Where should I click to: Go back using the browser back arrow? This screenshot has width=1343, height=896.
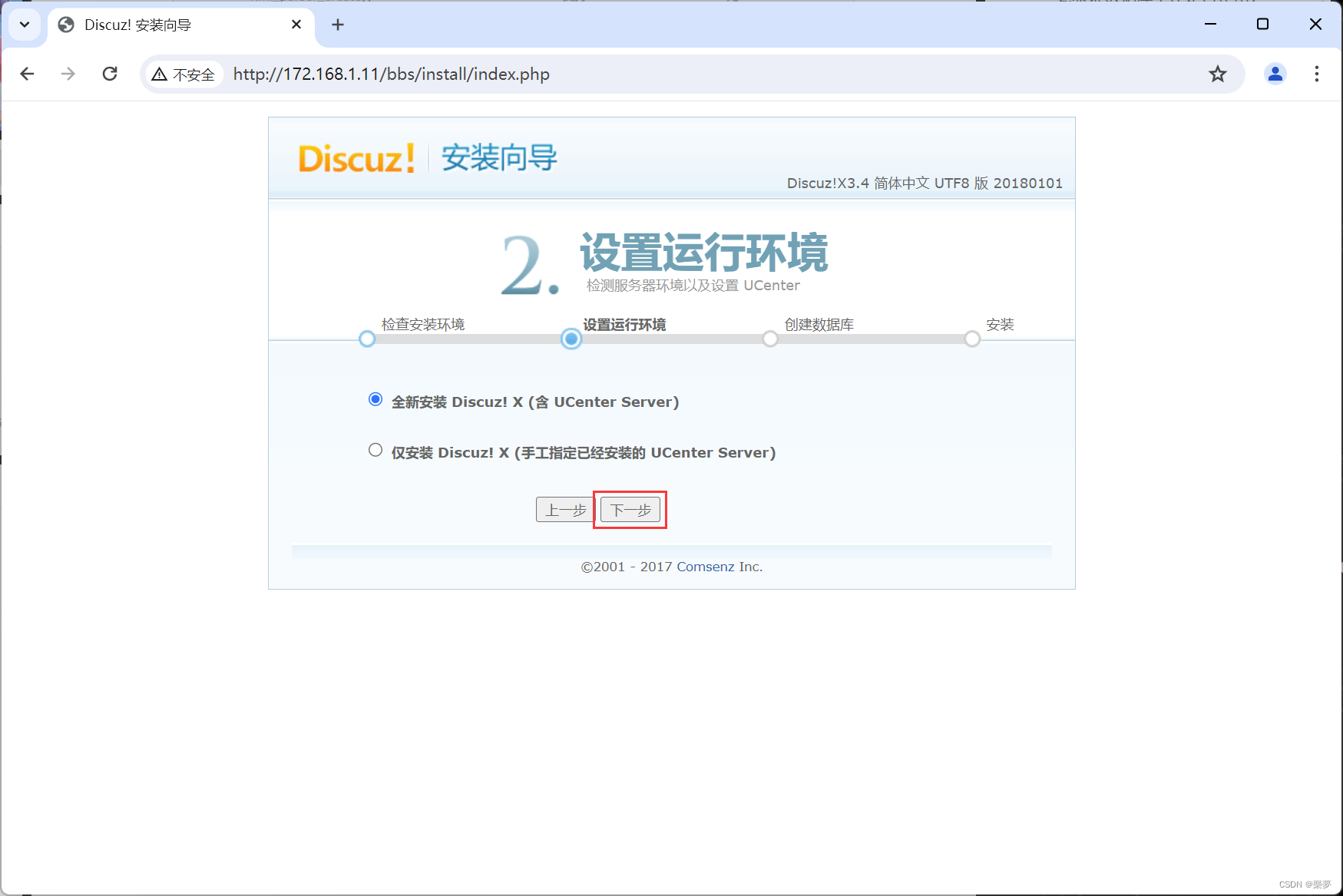pyautogui.click(x=27, y=74)
